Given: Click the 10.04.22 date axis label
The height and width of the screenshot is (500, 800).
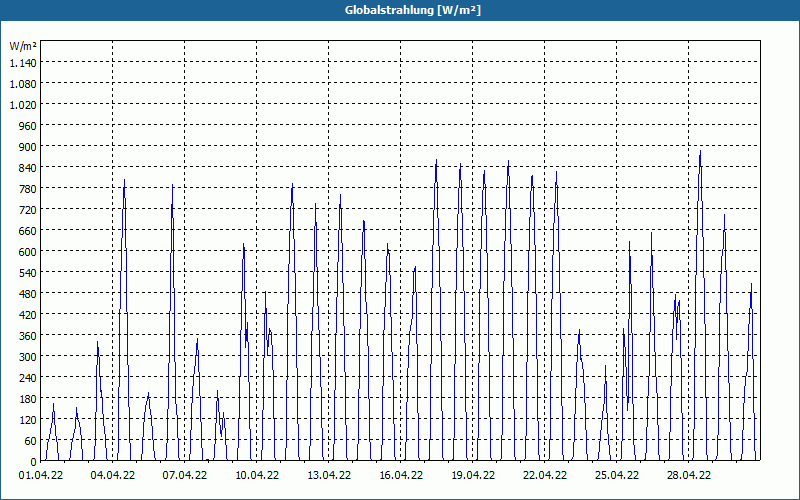Looking at the screenshot, I should point(257,475).
